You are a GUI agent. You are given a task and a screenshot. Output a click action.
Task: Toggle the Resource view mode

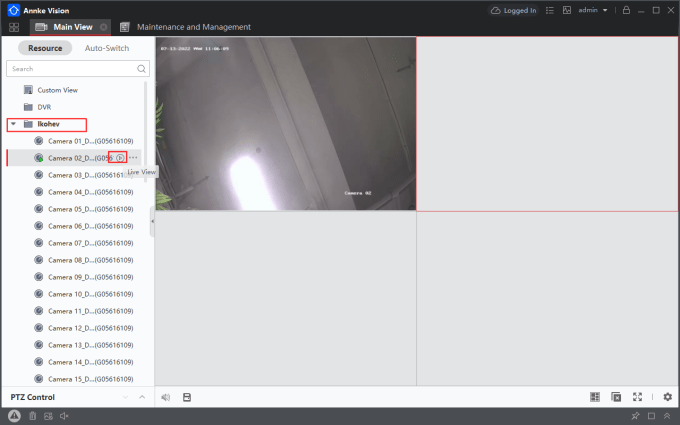[45, 48]
